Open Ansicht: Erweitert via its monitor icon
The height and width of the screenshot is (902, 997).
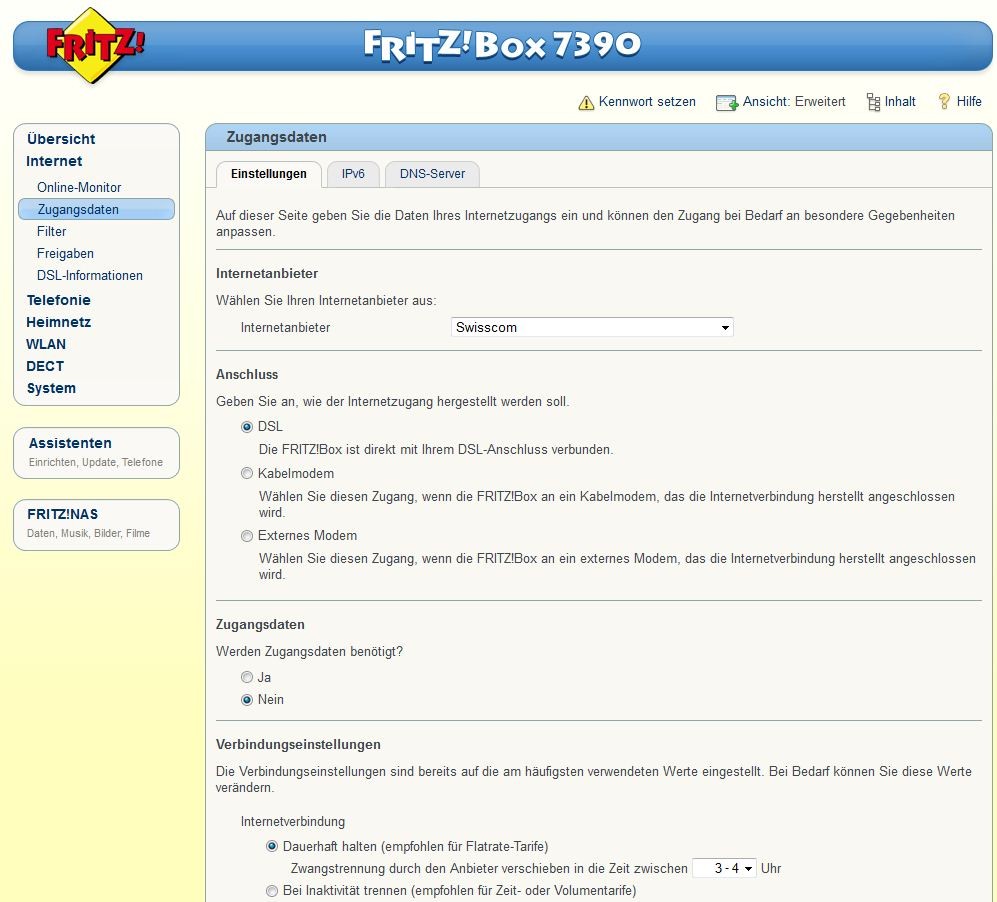(x=725, y=101)
